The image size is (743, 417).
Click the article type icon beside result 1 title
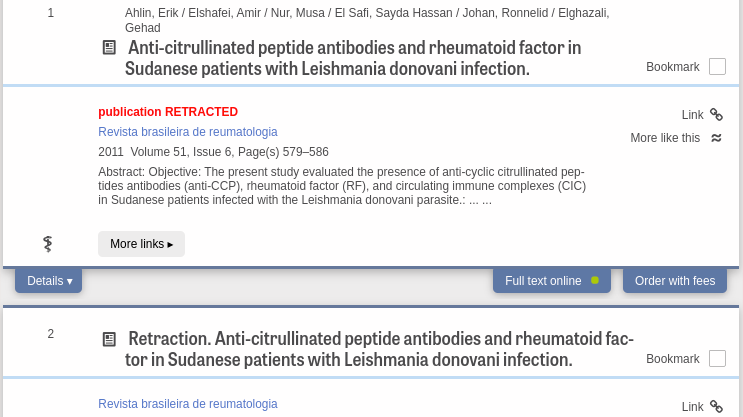coord(109,47)
